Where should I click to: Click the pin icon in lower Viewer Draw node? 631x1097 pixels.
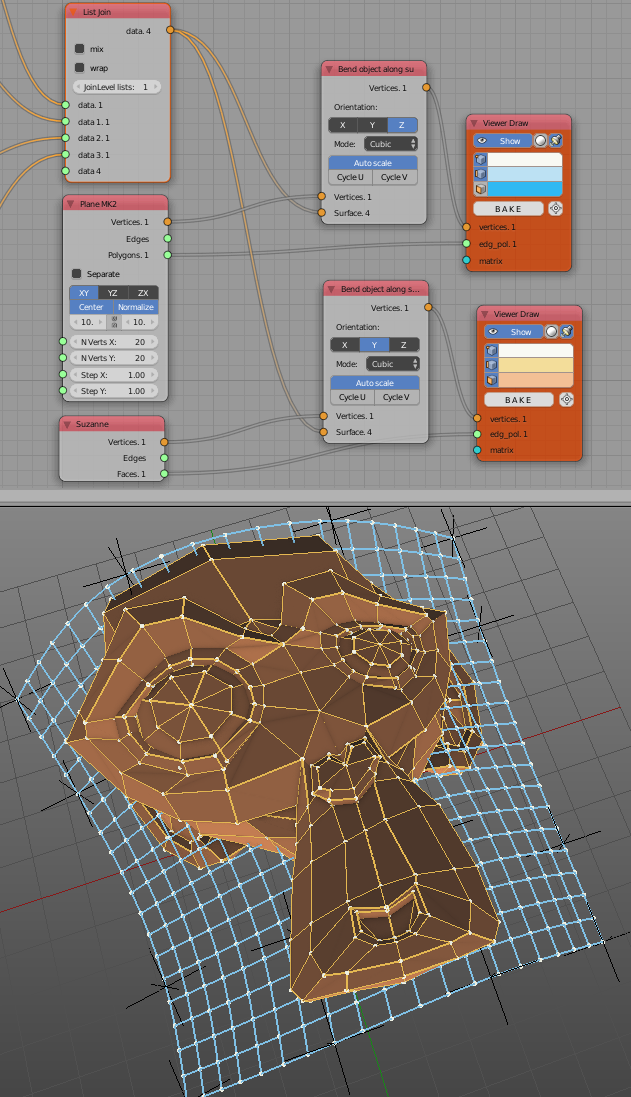tap(567, 332)
